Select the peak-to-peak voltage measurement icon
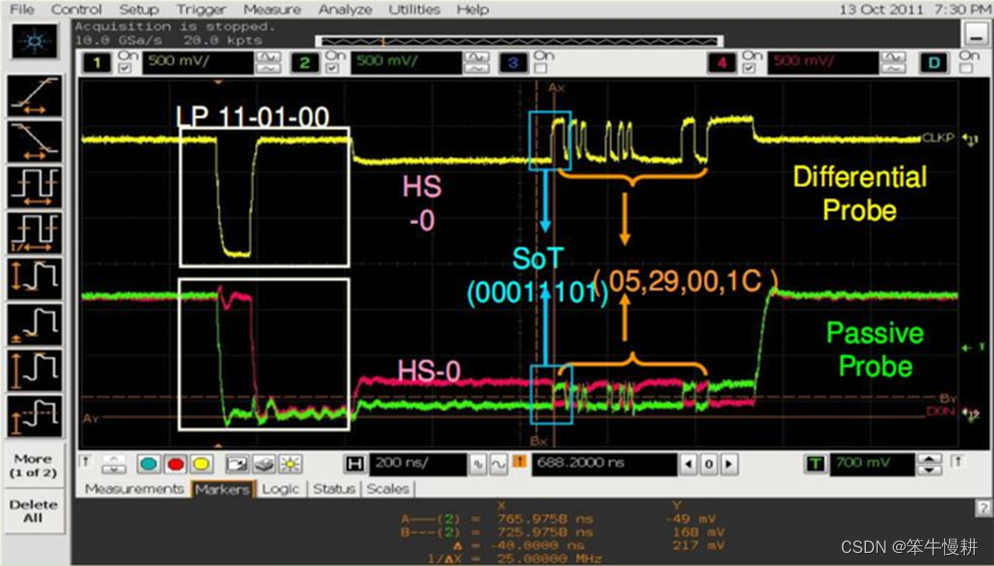The height and width of the screenshot is (566, 994). tap(35, 278)
